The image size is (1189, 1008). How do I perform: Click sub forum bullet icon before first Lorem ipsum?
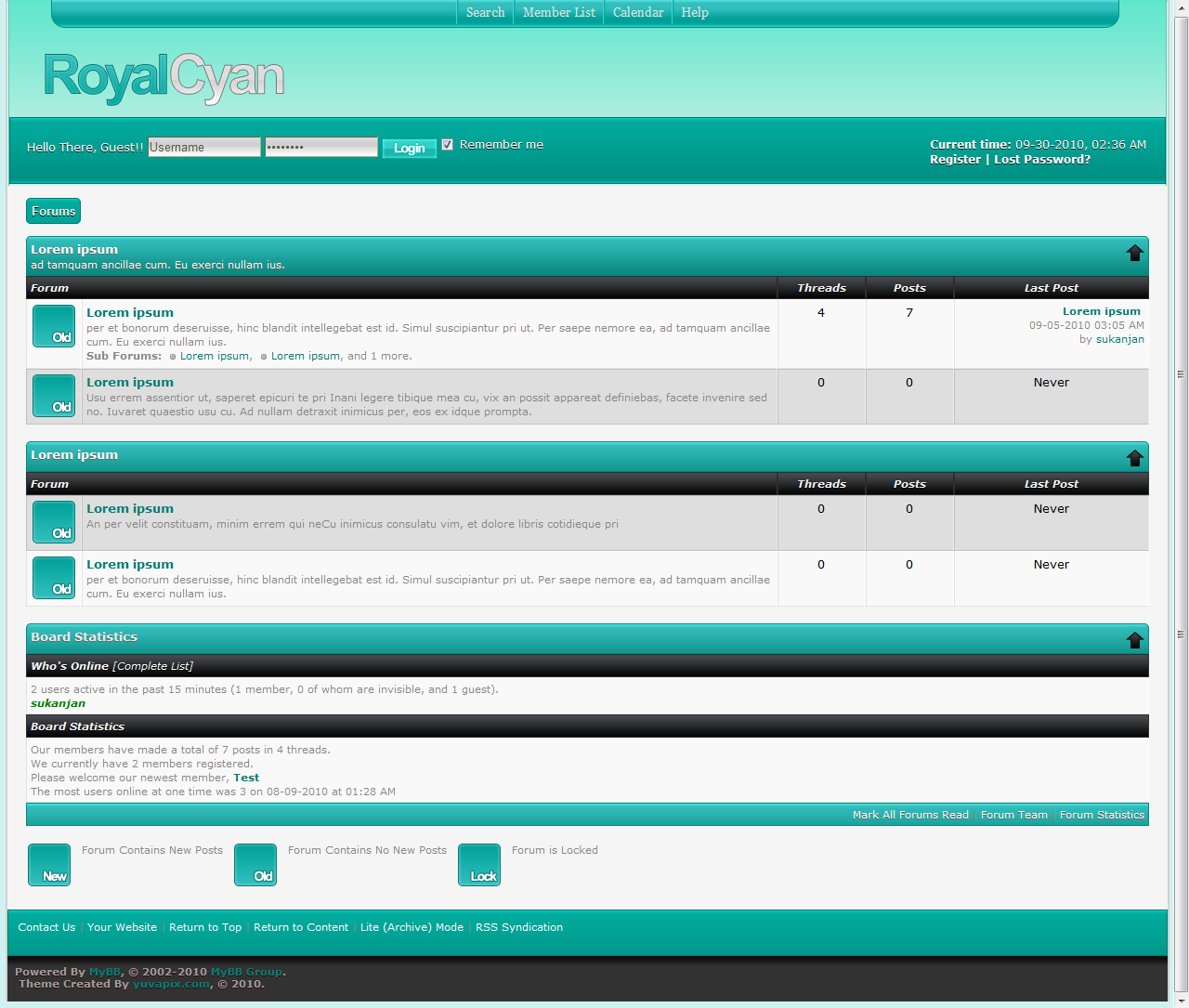coord(173,357)
